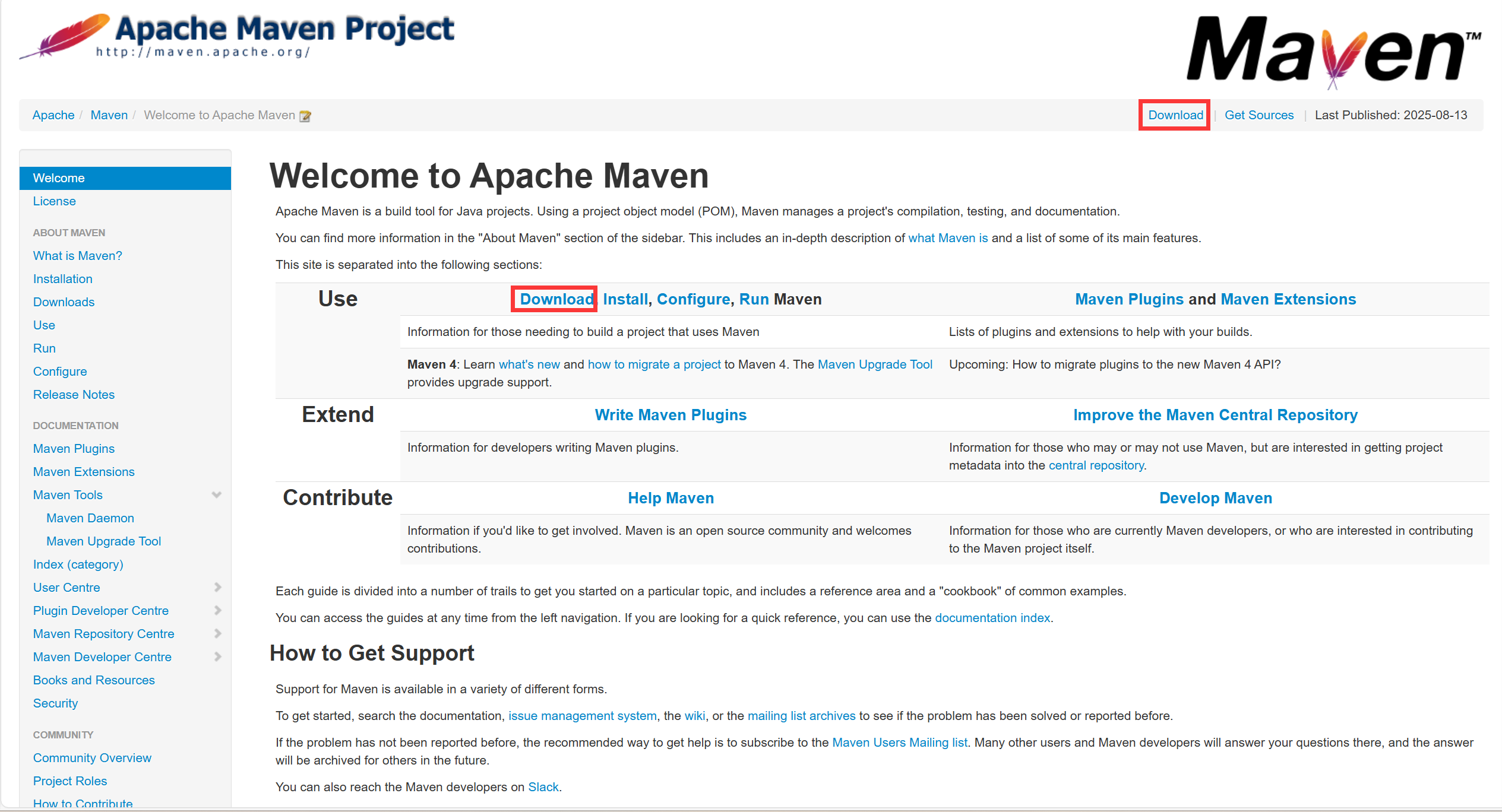The width and height of the screenshot is (1502, 812).
Task: Open Maven Daemon in the sidebar
Action: (90, 518)
